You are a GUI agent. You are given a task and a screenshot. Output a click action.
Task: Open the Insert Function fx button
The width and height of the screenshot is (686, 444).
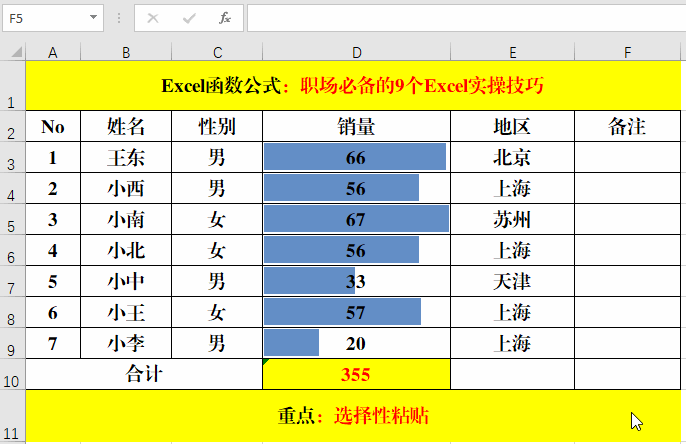[x=225, y=18]
